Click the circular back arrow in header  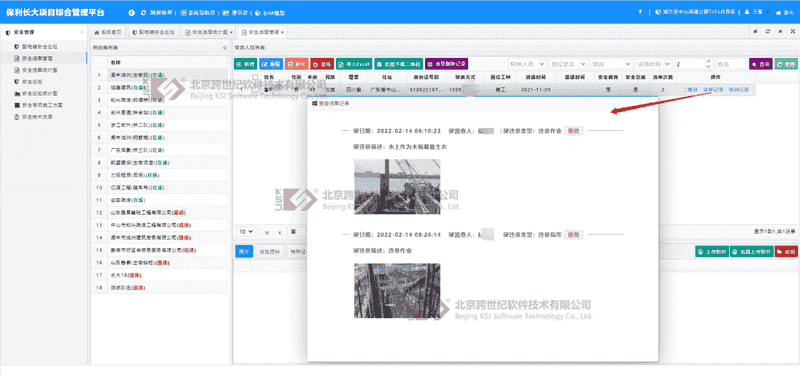[132, 12]
